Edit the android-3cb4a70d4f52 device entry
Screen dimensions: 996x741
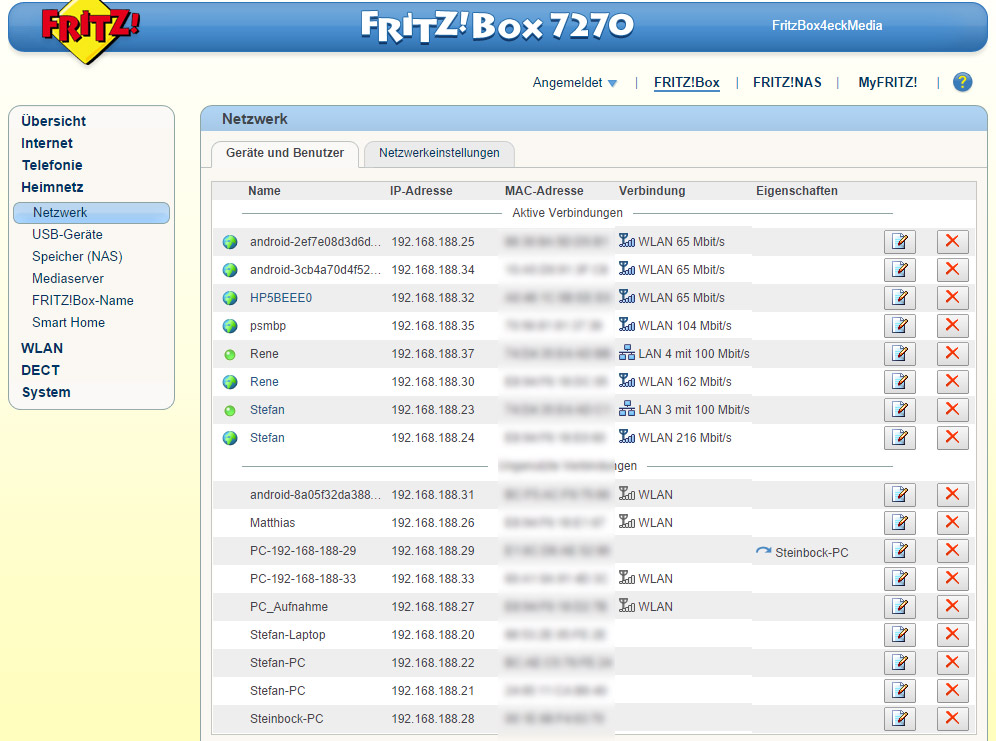[x=899, y=269]
